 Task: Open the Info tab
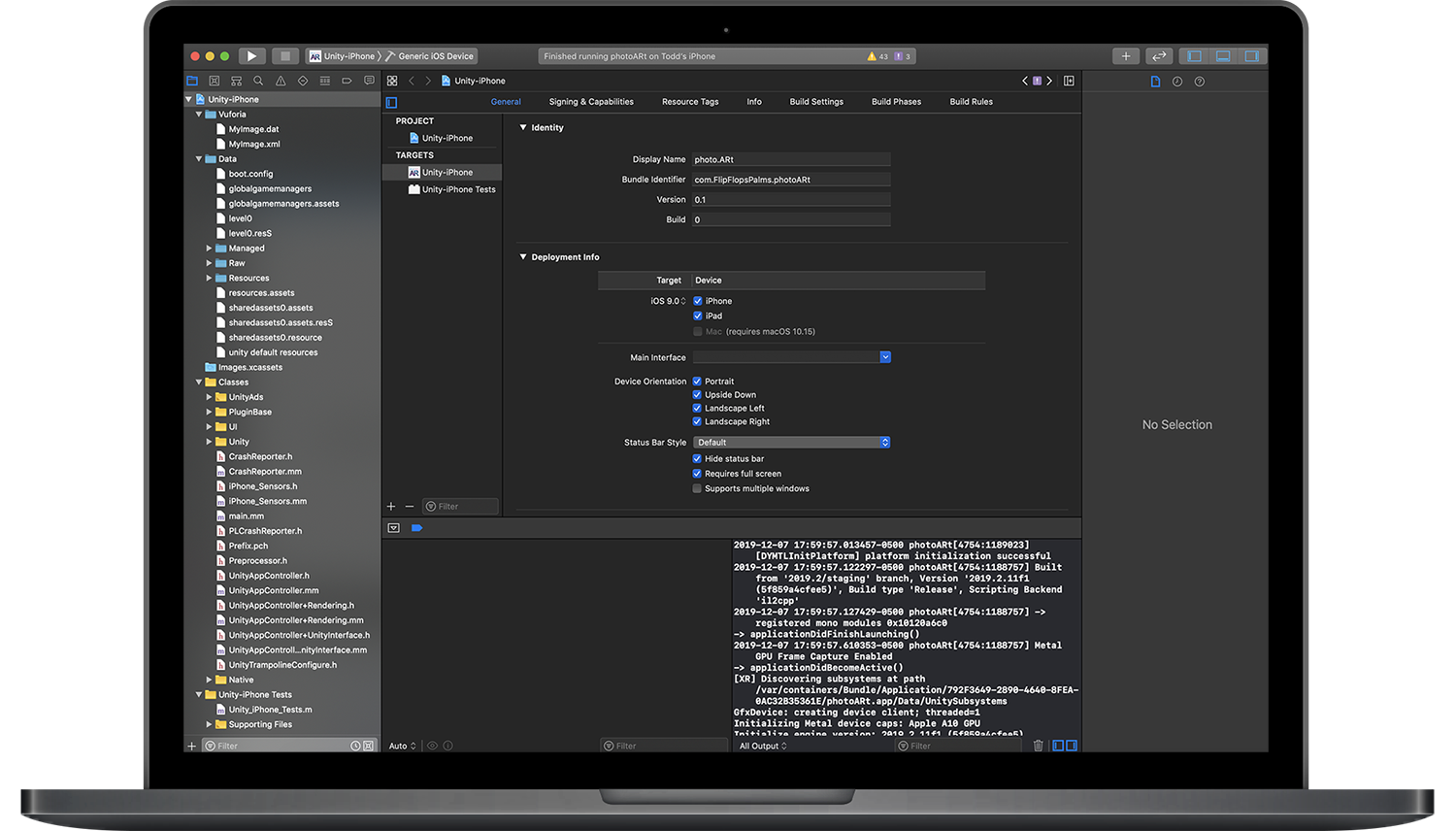pos(754,102)
